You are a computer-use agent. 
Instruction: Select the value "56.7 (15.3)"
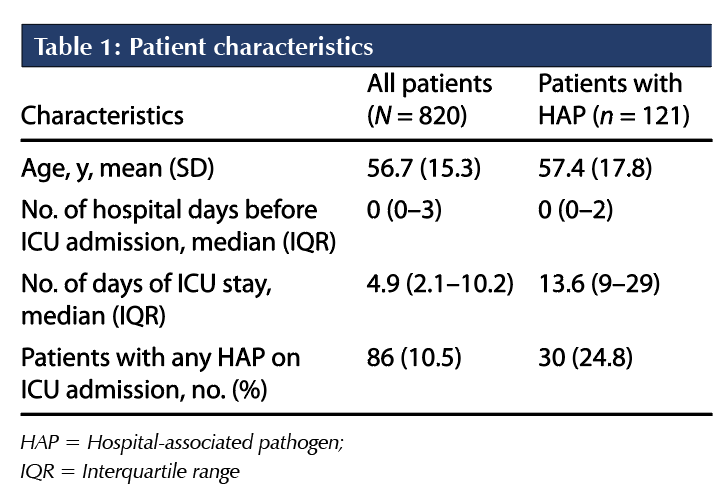[x=423, y=168]
